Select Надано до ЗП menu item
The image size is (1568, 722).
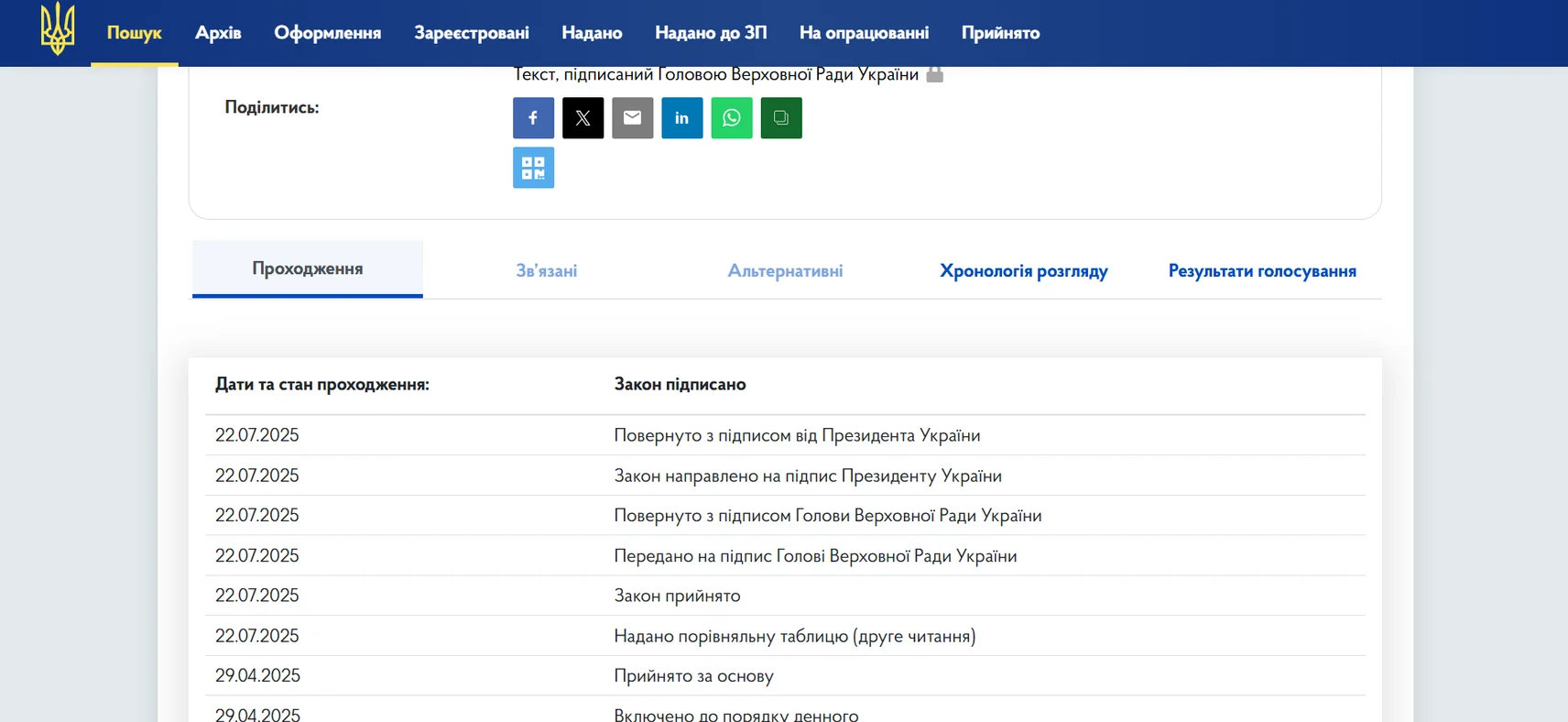[x=711, y=33]
